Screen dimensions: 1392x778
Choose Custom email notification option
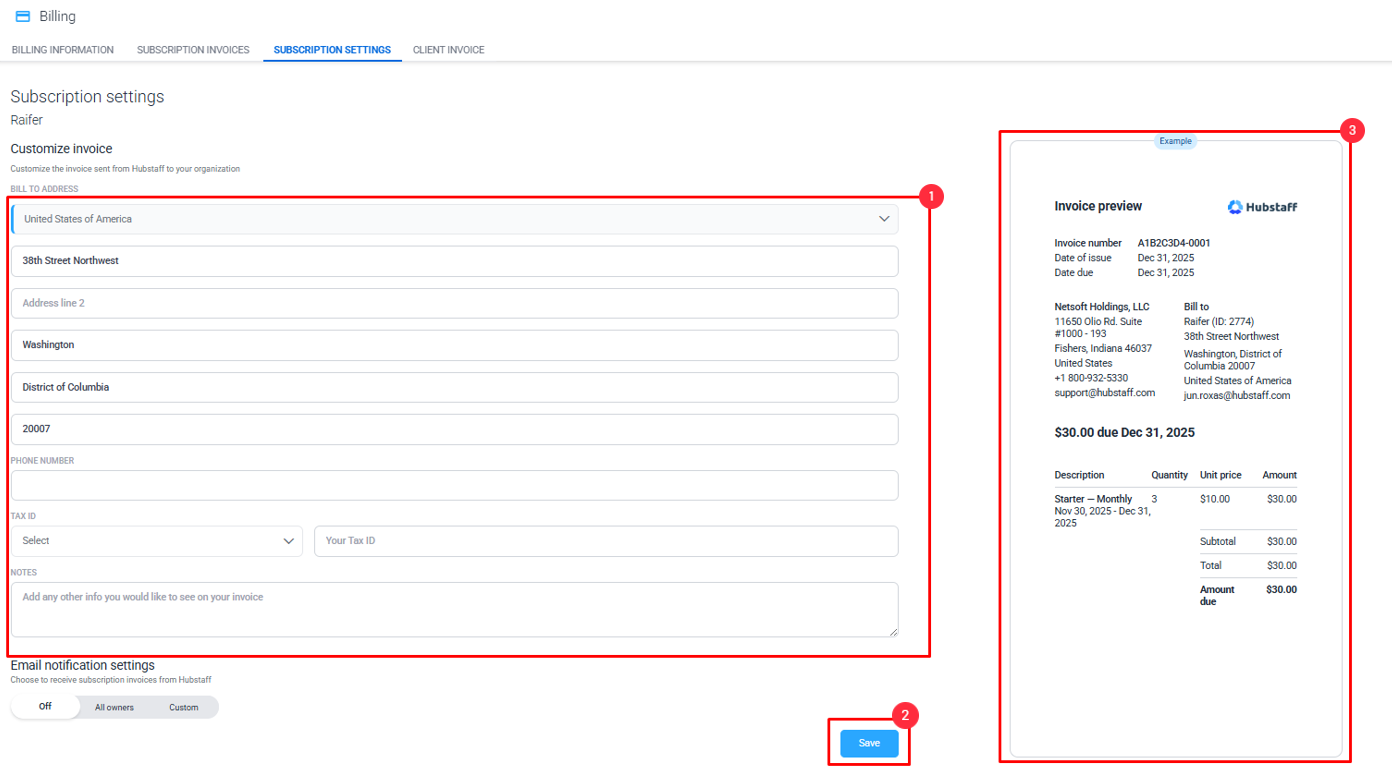click(183, 707)
